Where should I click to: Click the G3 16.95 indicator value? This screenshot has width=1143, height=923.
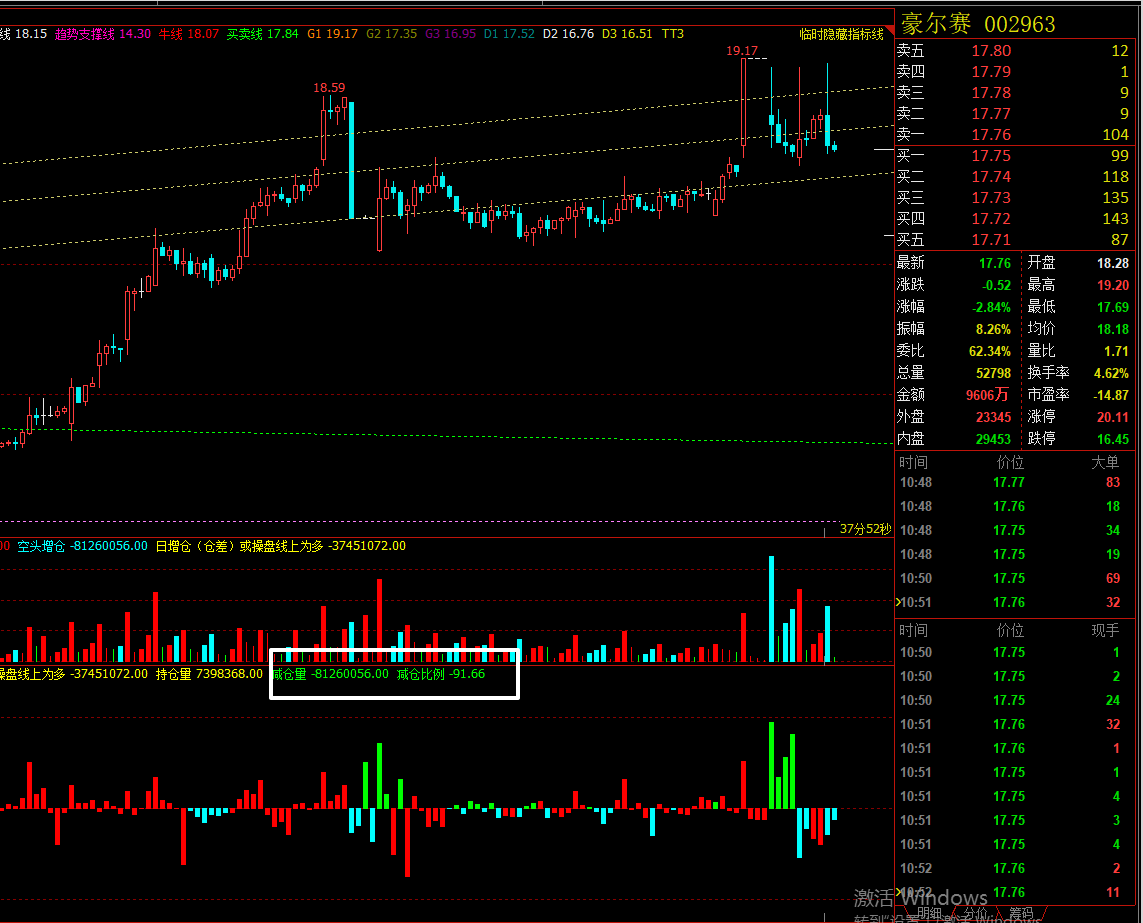click(450, 34)
